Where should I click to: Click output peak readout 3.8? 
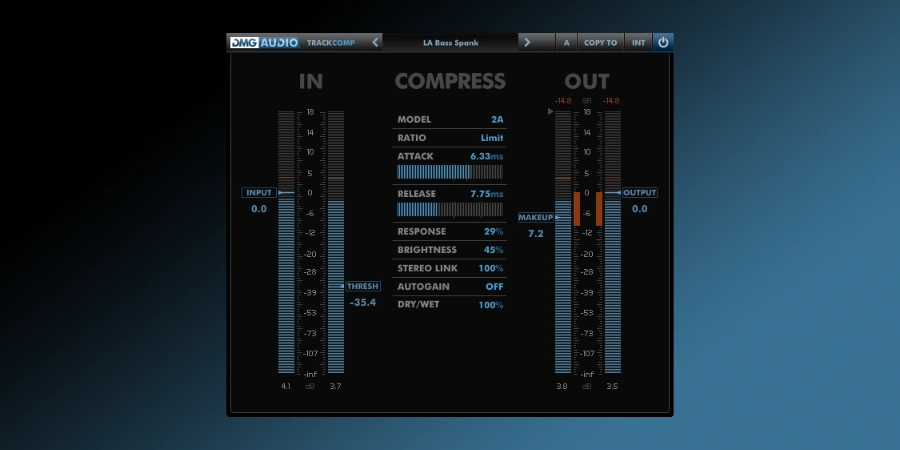click(562, 386)
